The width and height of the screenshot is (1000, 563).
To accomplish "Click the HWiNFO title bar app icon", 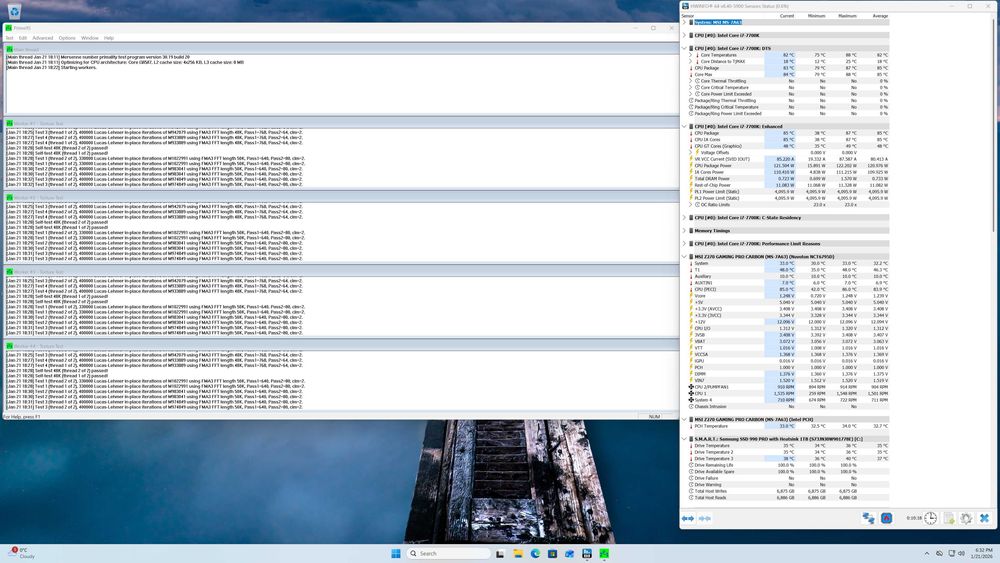I will (686, 6).
